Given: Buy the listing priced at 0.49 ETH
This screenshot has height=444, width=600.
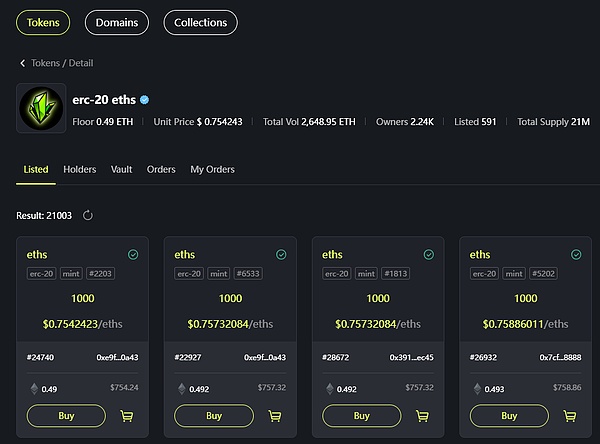Looking at the screenshot, I should click(66, 416).
